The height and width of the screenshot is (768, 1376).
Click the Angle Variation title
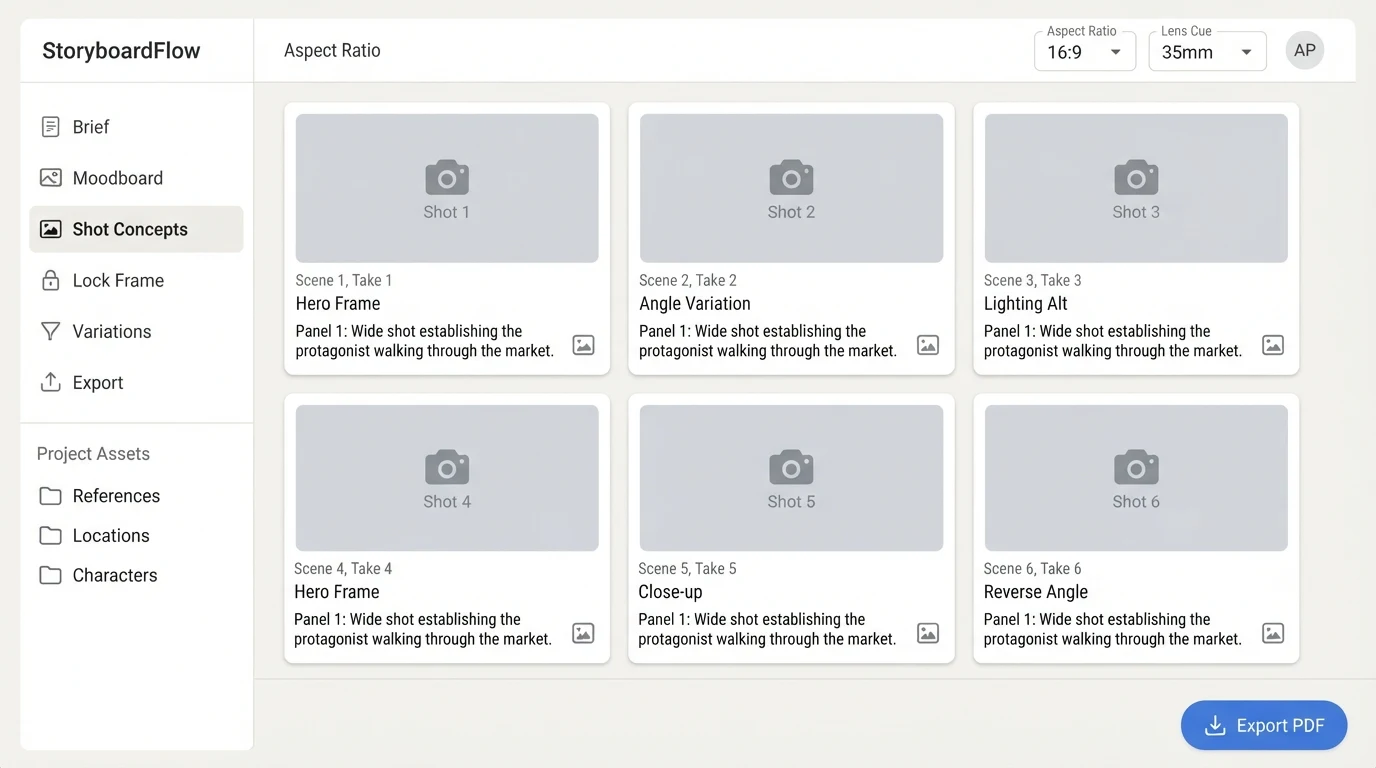[695, 304]
